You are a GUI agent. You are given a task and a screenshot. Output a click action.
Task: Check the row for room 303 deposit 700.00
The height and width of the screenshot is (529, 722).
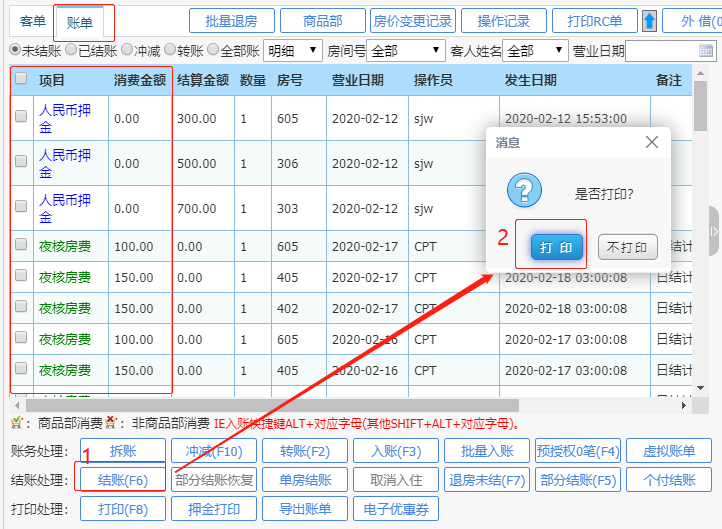(x=21, y=206)
